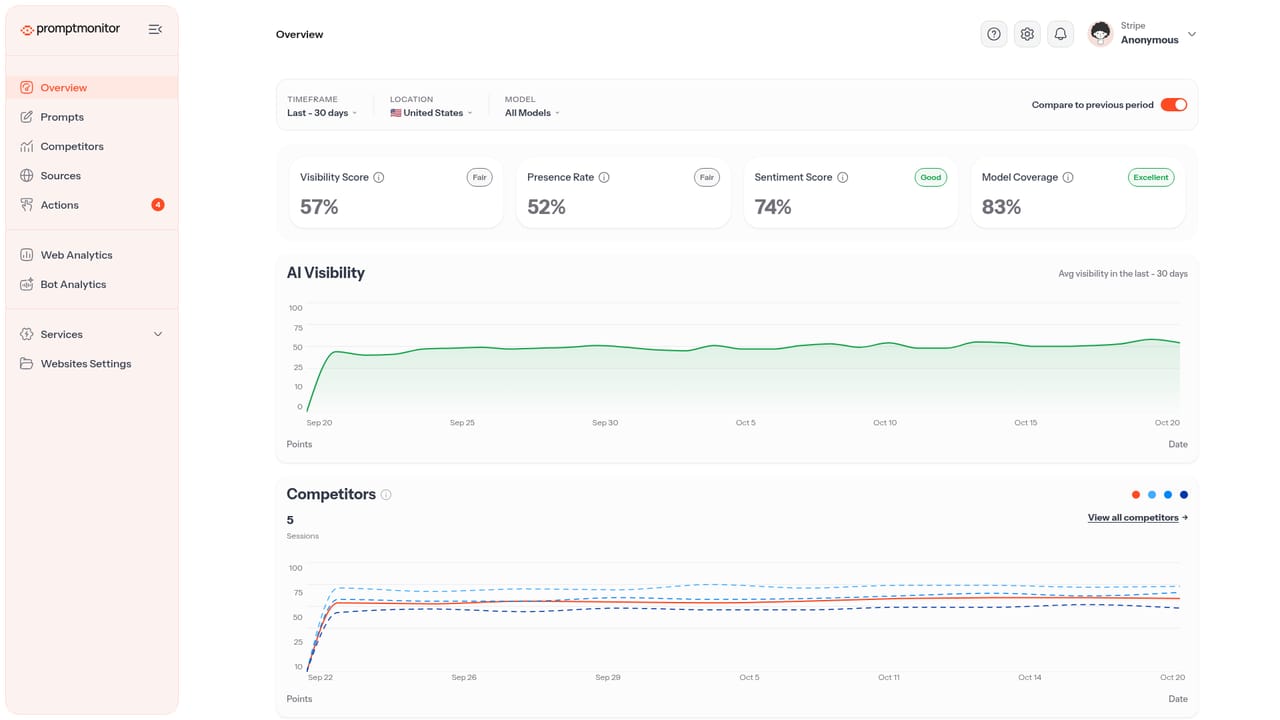Click the Bot Analytics icon
The image size is (1280, 720).
(x=27, y=284)
